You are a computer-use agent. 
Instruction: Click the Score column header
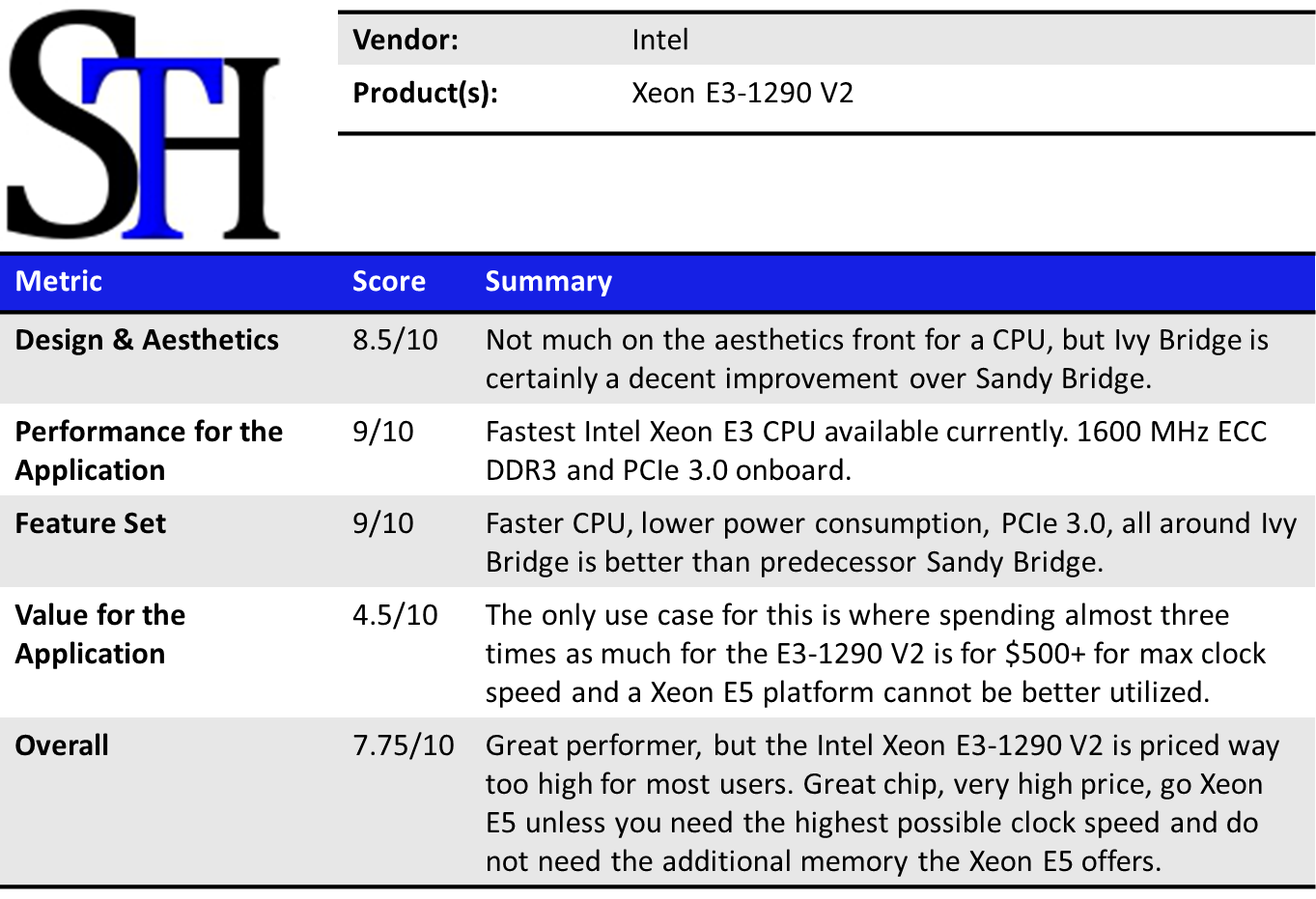(388, 281)
